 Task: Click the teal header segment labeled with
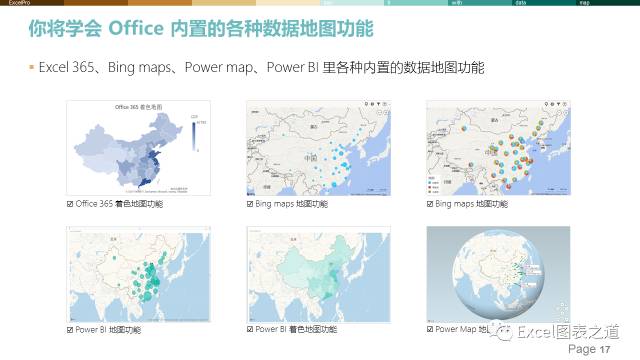tap(480, 2)
